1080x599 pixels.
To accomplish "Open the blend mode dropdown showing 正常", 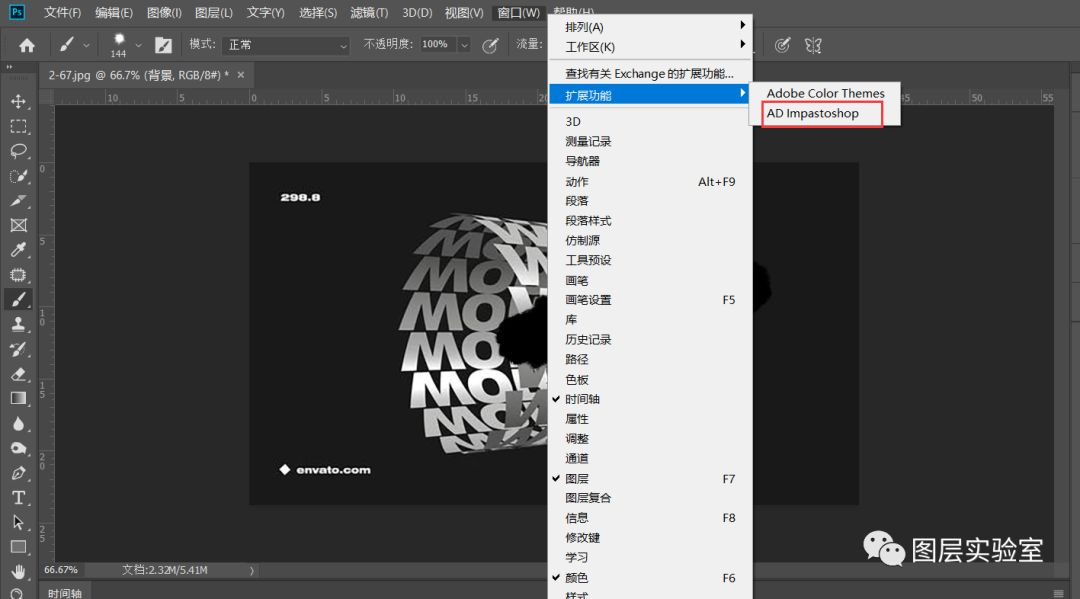I will pos(287,45).
